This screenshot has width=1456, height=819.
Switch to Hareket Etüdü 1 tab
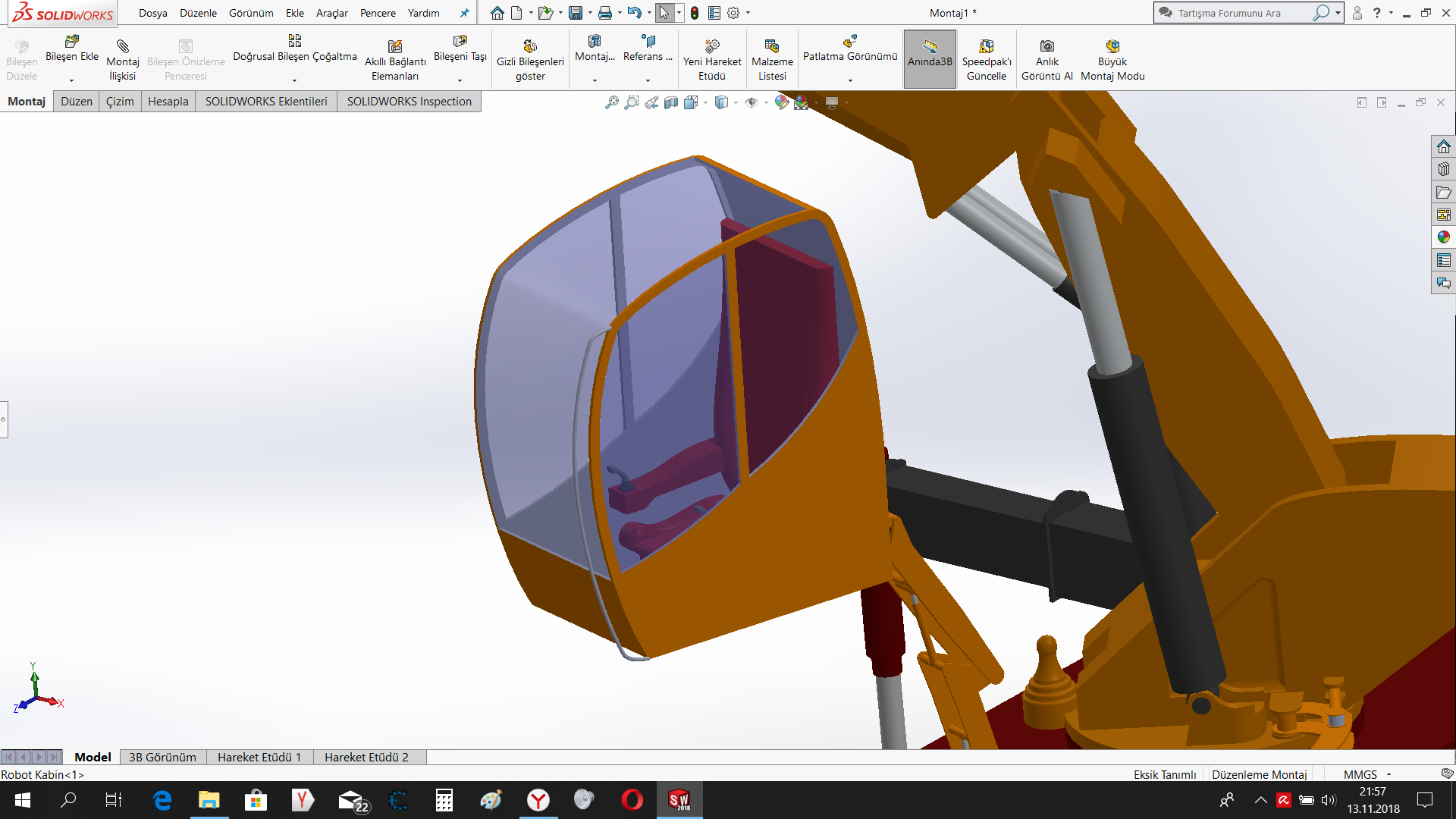click(x=259, y=757)
